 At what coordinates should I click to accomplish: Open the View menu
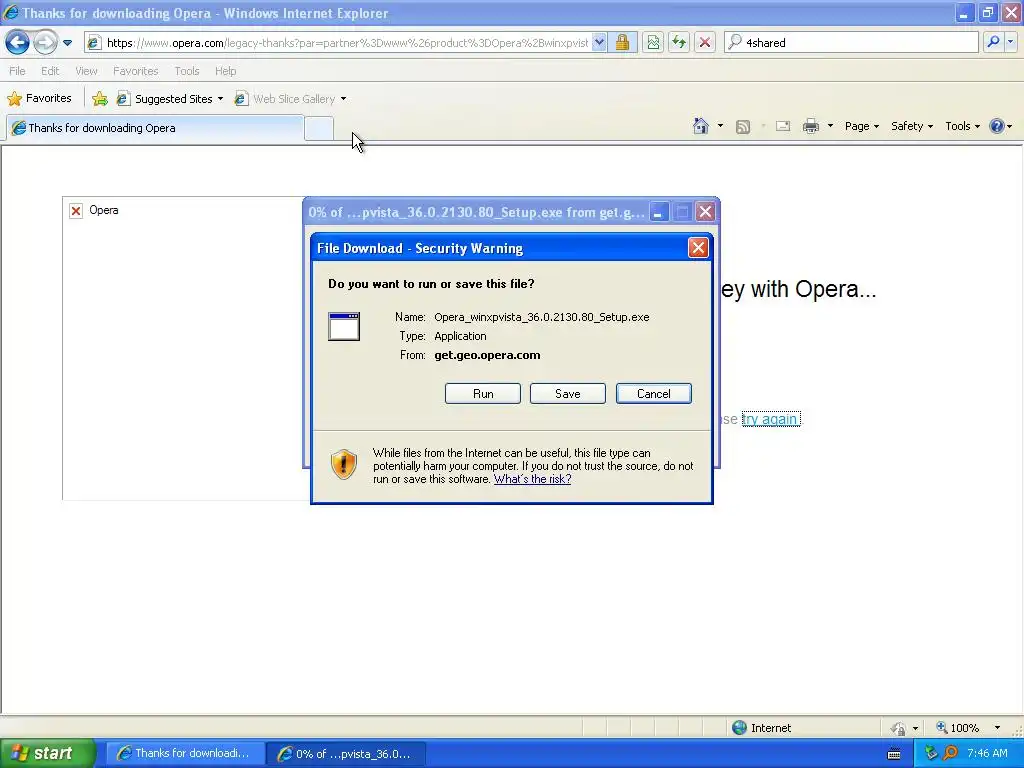click(86, 71)
